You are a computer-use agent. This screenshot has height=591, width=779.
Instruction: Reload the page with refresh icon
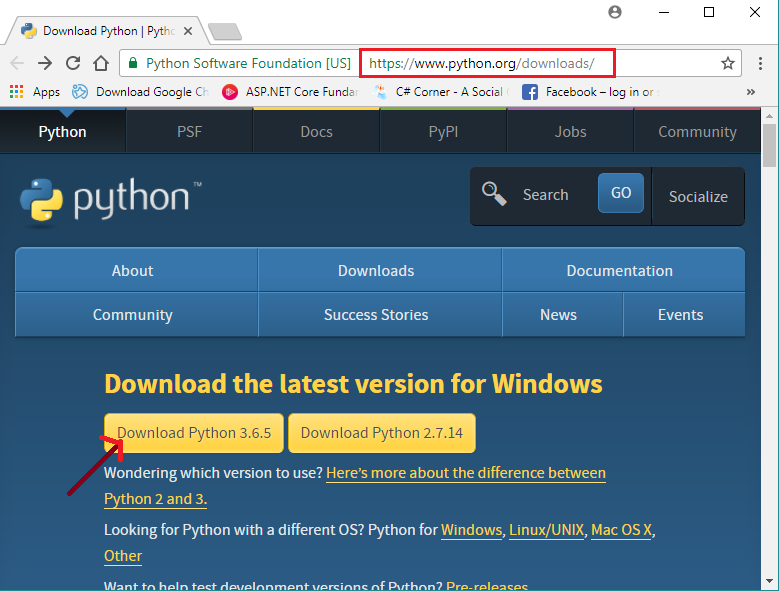pos(73,63)
